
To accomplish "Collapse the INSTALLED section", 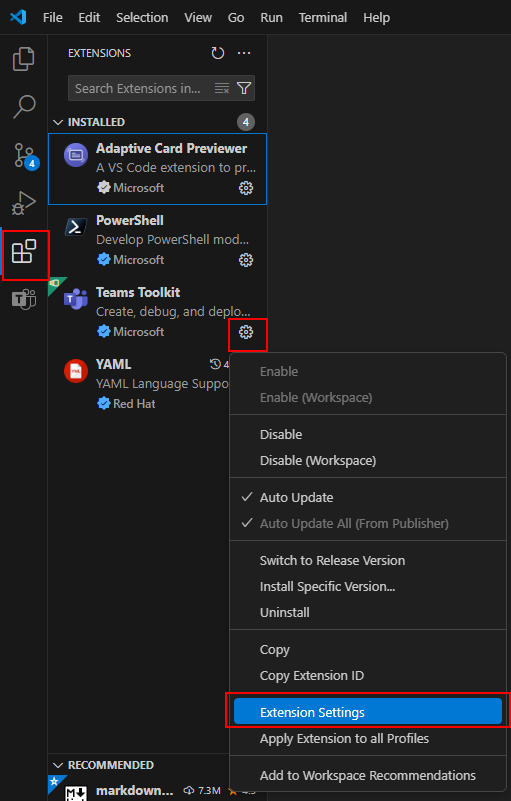I will [58, 122].
